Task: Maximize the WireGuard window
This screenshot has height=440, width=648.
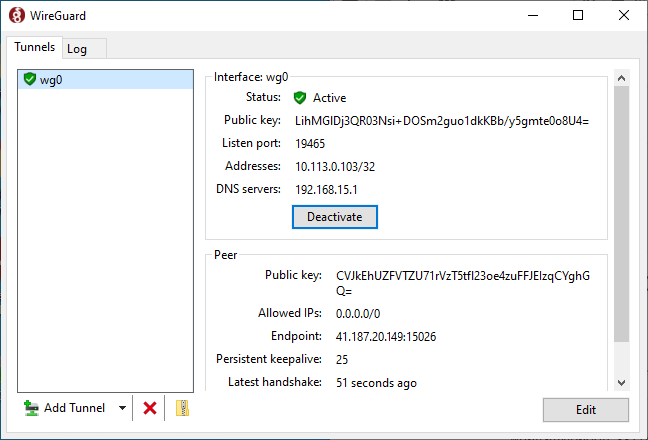Action: 578,15
